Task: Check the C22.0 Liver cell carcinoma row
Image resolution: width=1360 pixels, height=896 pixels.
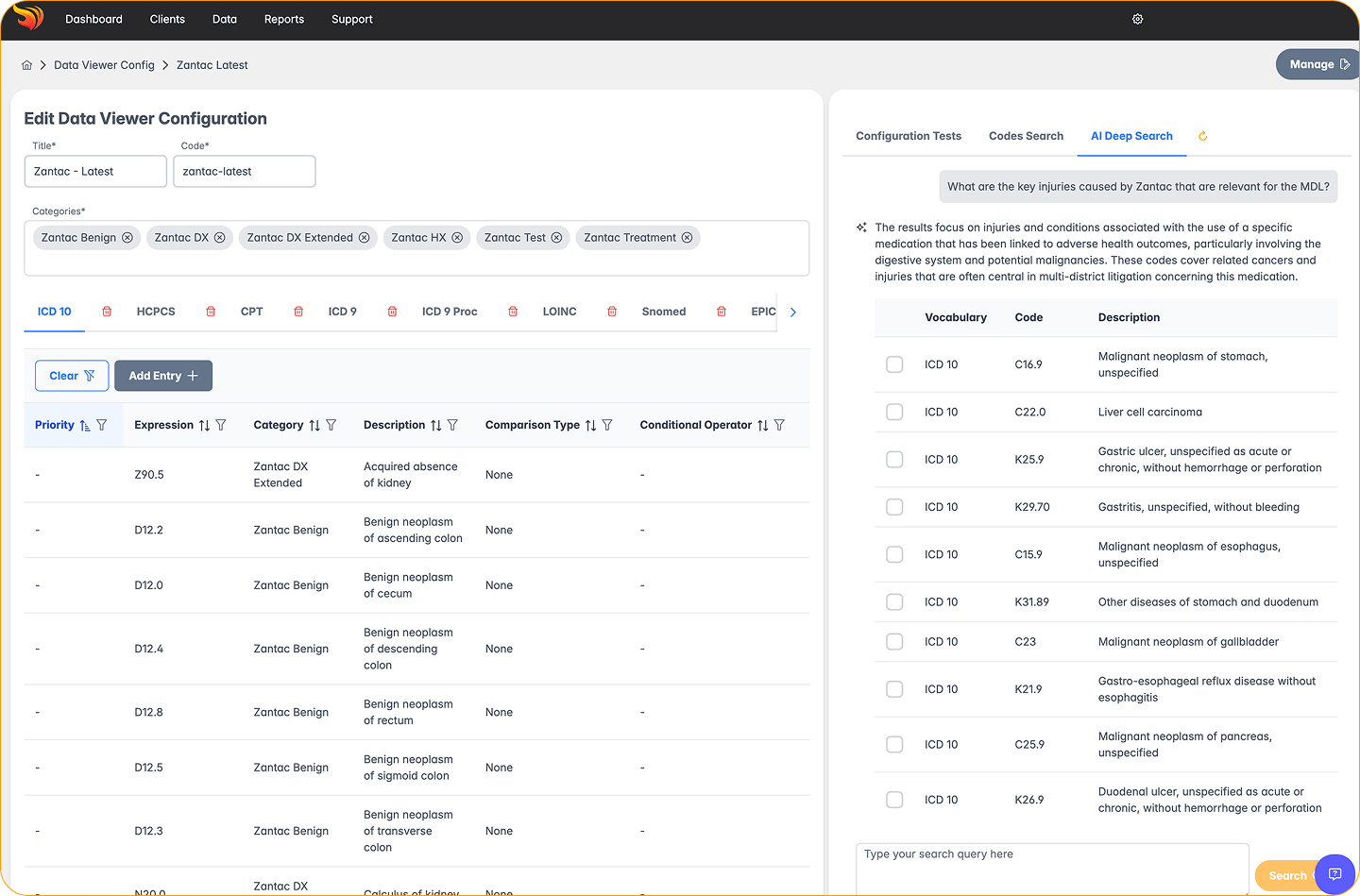Action: 894,412
